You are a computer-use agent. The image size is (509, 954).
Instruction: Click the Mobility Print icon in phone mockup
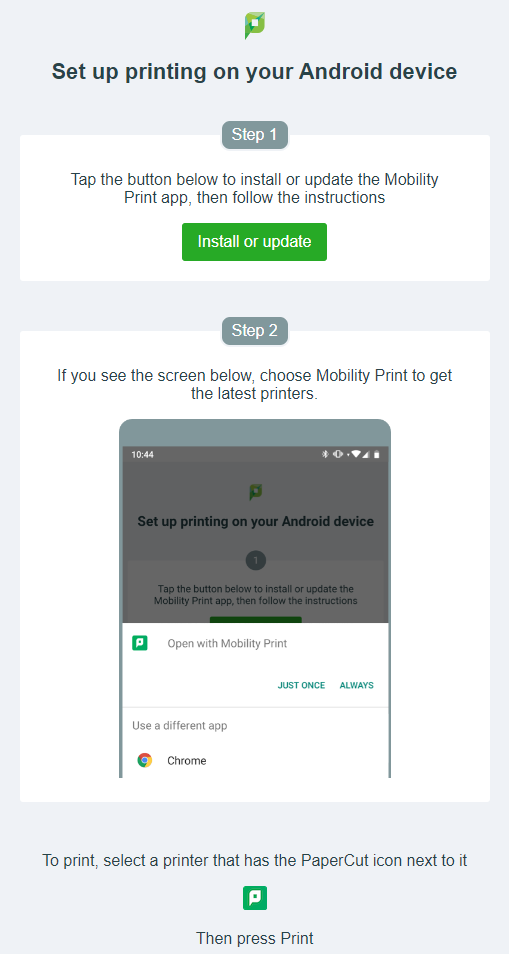(x=140, y=643)
